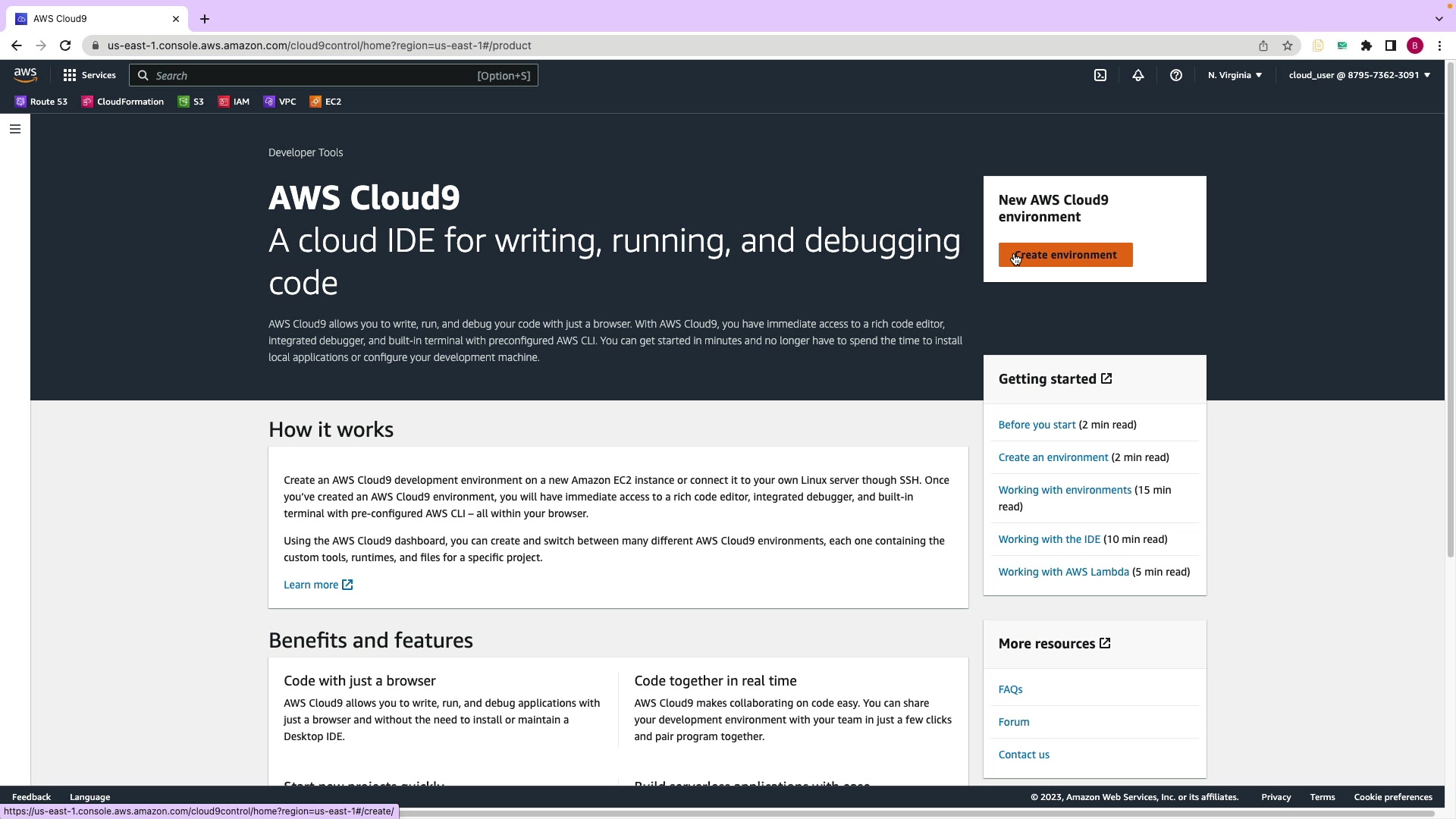Open the S3 service shortcut
Screen dimensions: 1456x819
[191, 102]
